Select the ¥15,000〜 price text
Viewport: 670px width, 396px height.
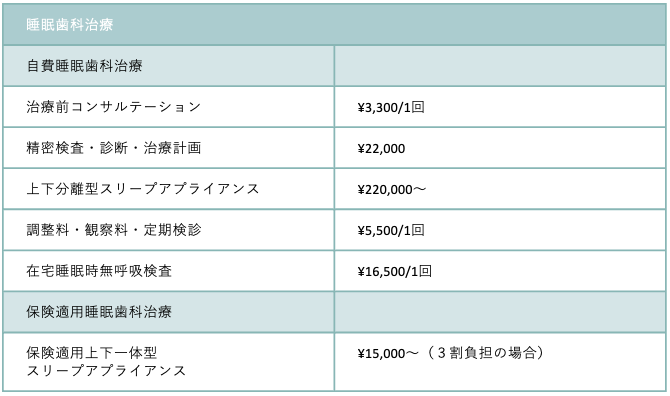[x=388, y=353]
